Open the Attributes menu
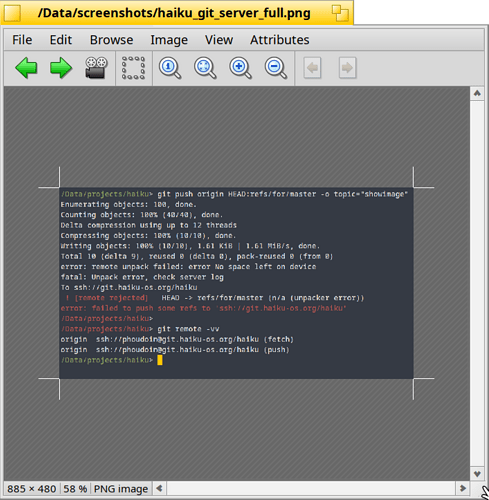The height and width of the screenshot is (500, 489). [x=280, y=40]
